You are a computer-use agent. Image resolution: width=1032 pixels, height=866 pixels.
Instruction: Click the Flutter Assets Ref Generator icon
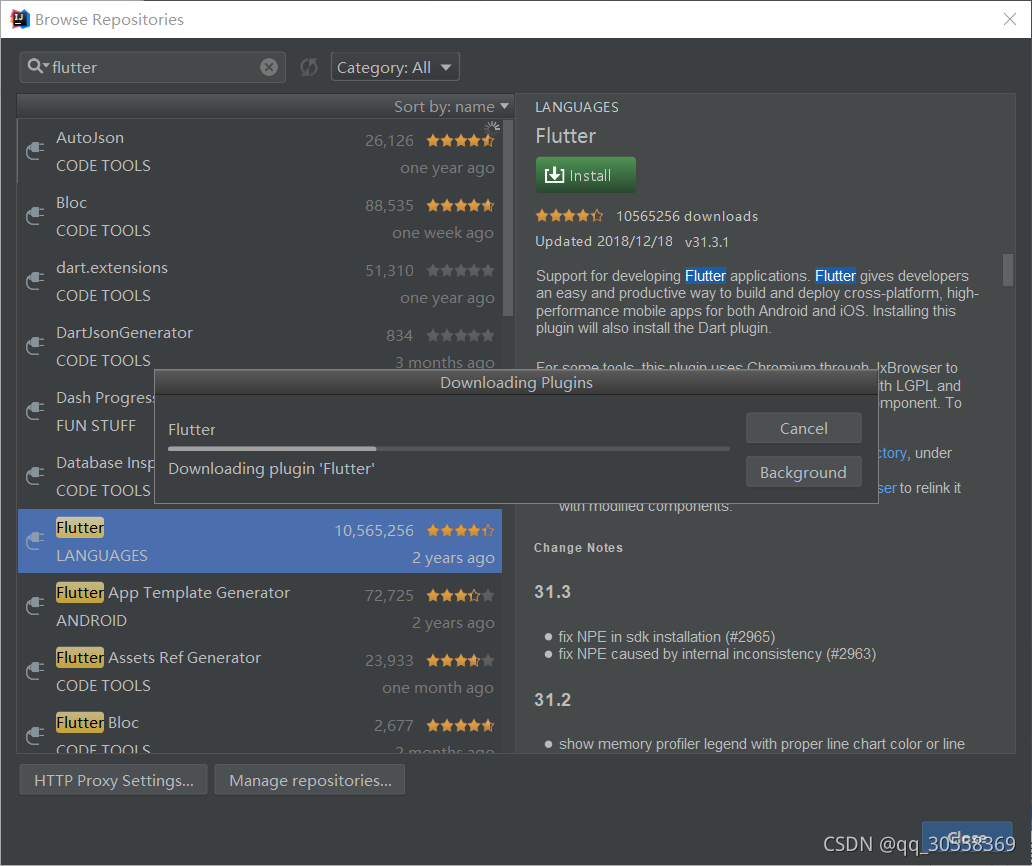tap(34, 671)
